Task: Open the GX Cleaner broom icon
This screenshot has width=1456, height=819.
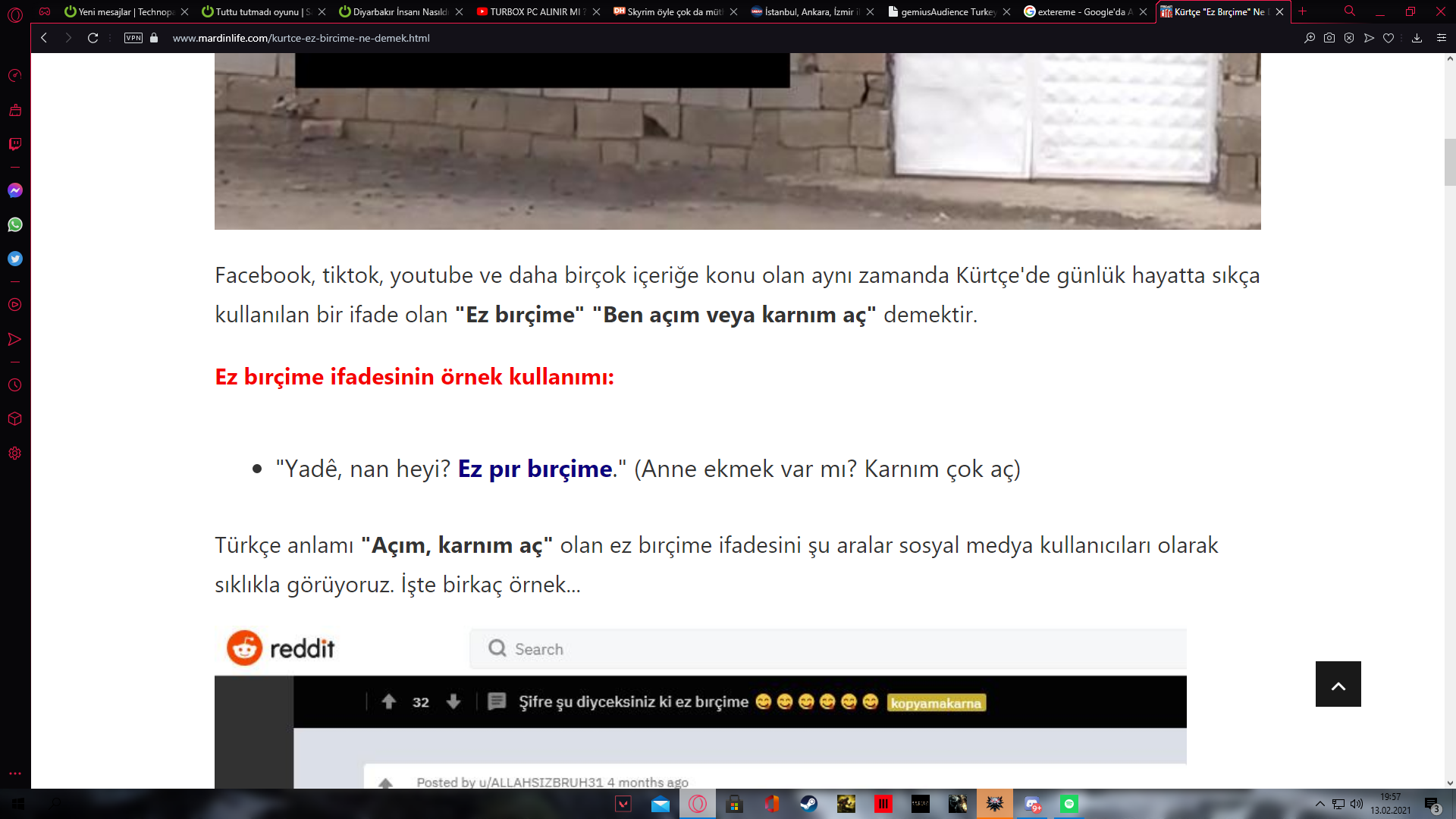Action: [x=15, y=110]
